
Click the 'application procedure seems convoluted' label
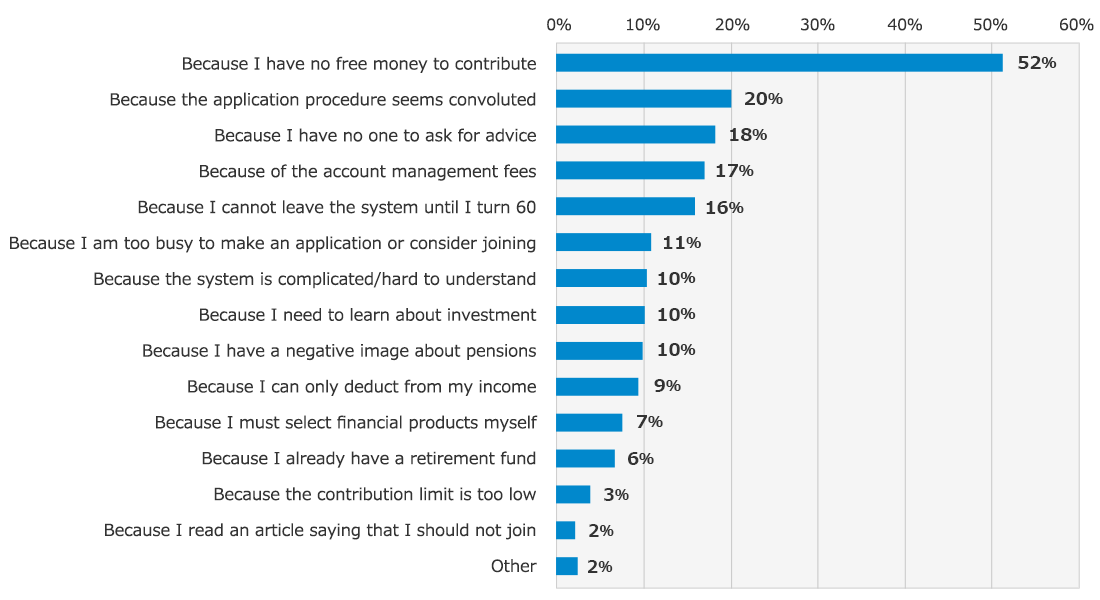point(323,99)
